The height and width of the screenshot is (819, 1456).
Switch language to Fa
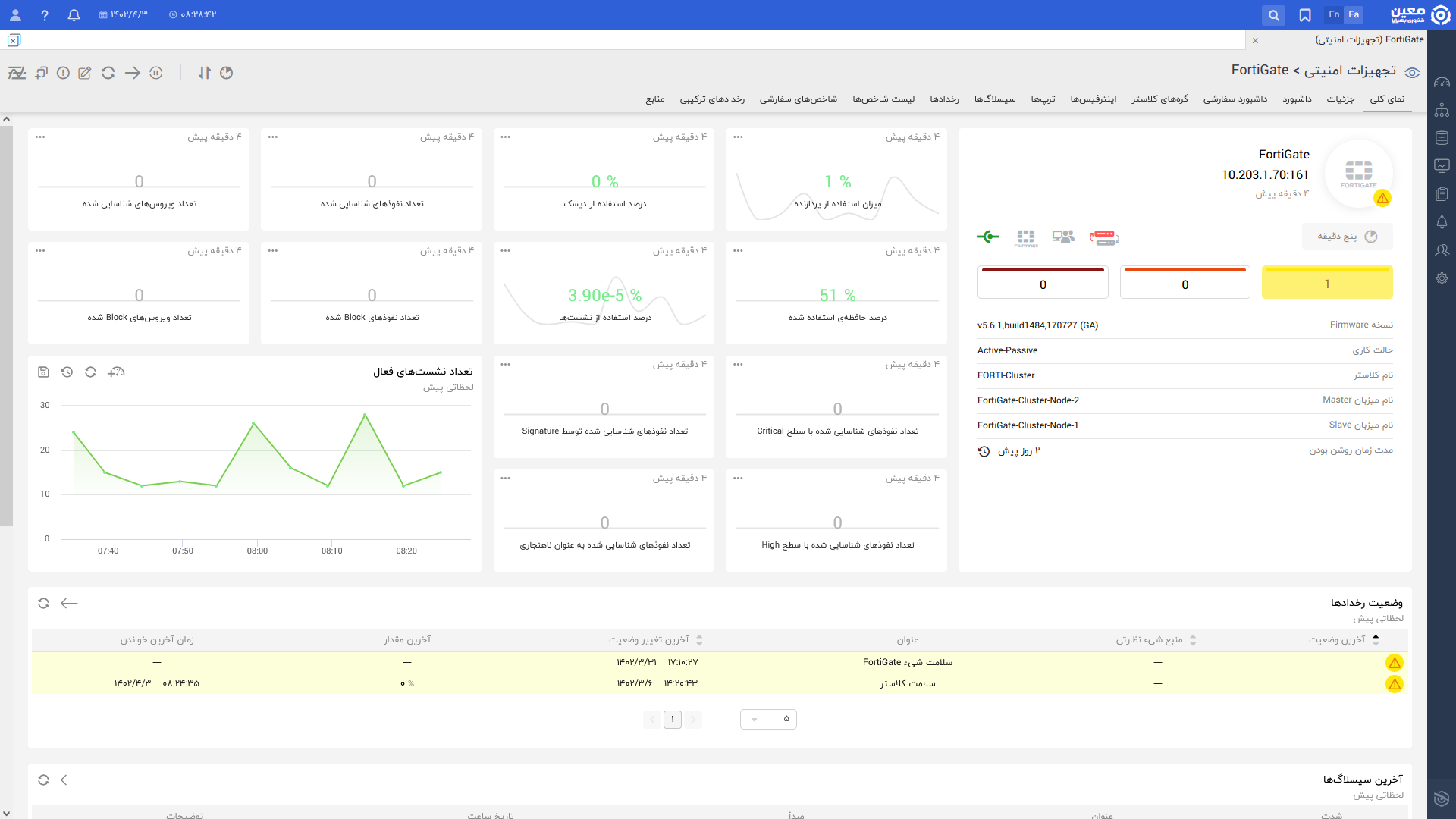(x=1354, y=14)
